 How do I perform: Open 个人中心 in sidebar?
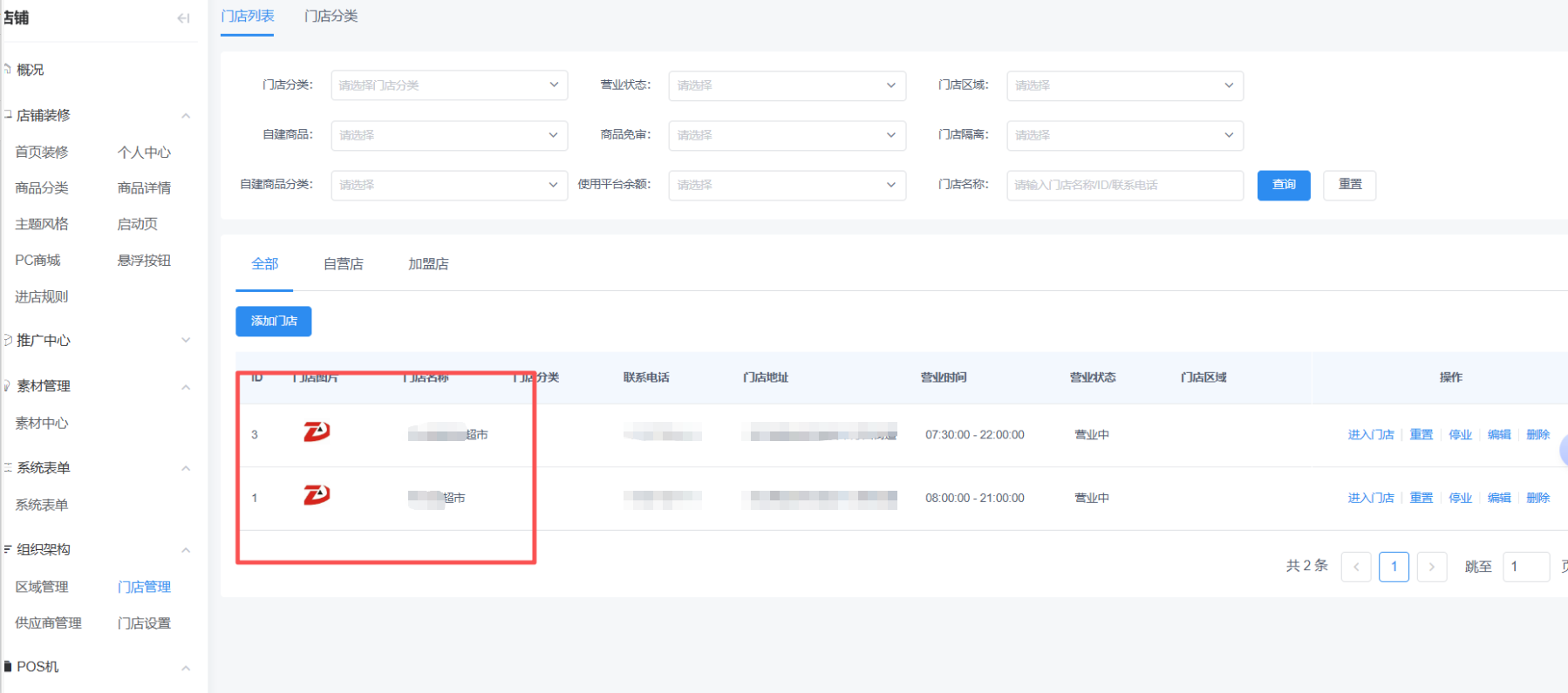coord(144,153)
